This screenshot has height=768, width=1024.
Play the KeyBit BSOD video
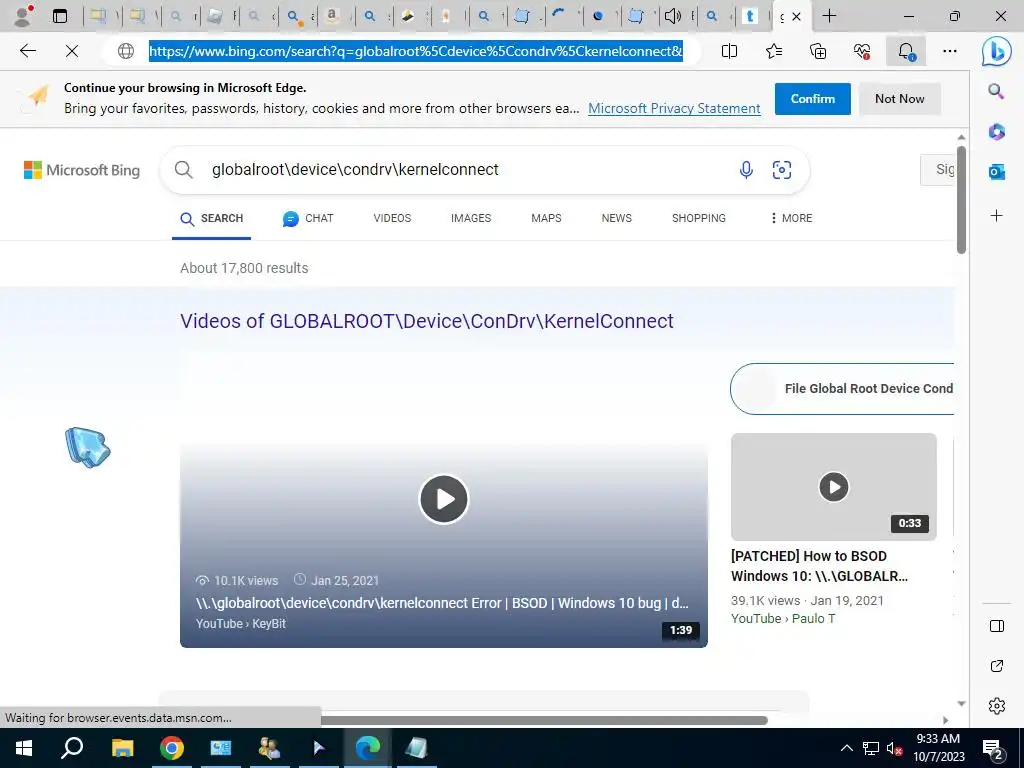[x=443, y=499]
